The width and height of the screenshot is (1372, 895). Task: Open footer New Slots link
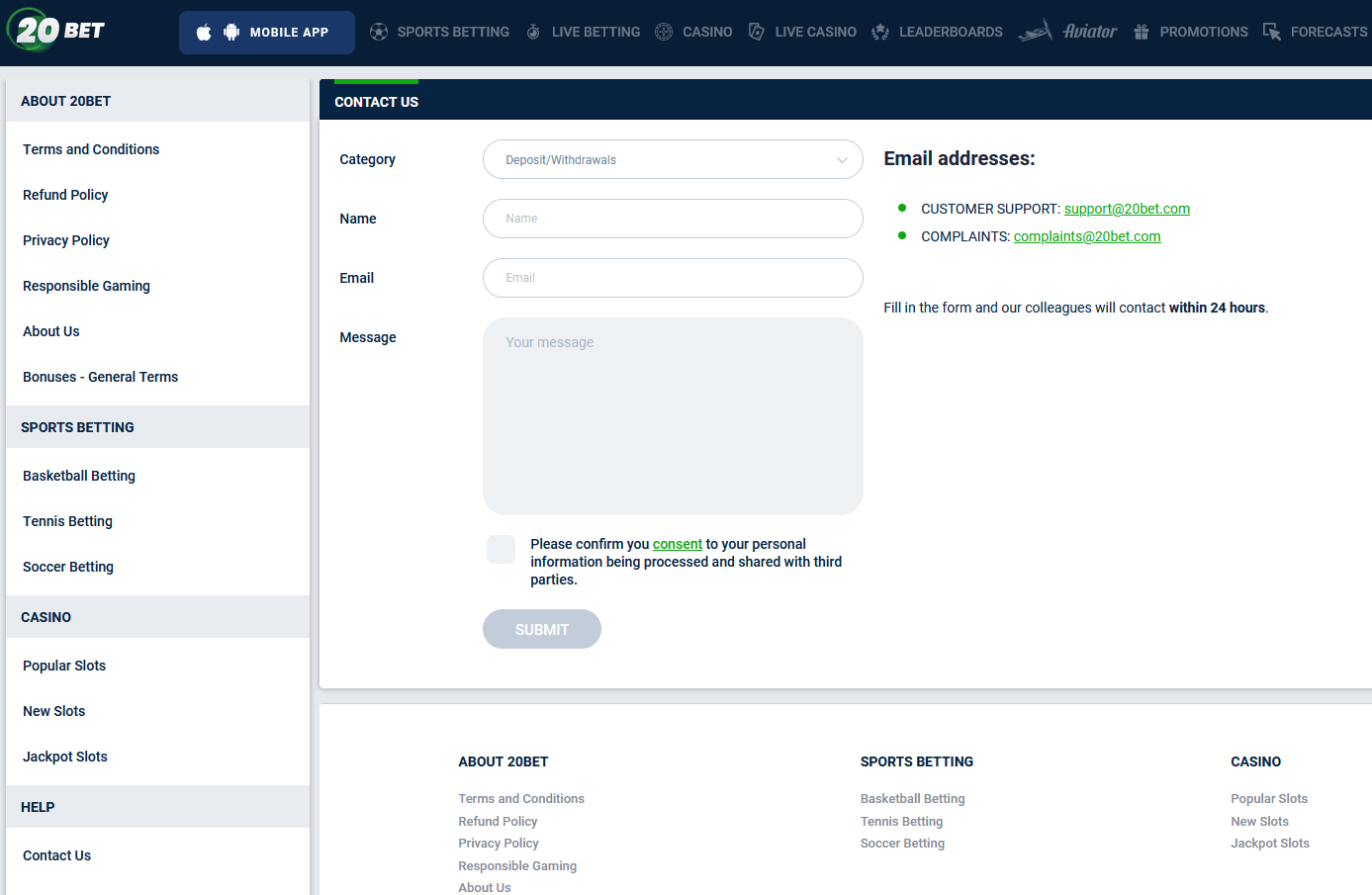tap(1260, 822)
